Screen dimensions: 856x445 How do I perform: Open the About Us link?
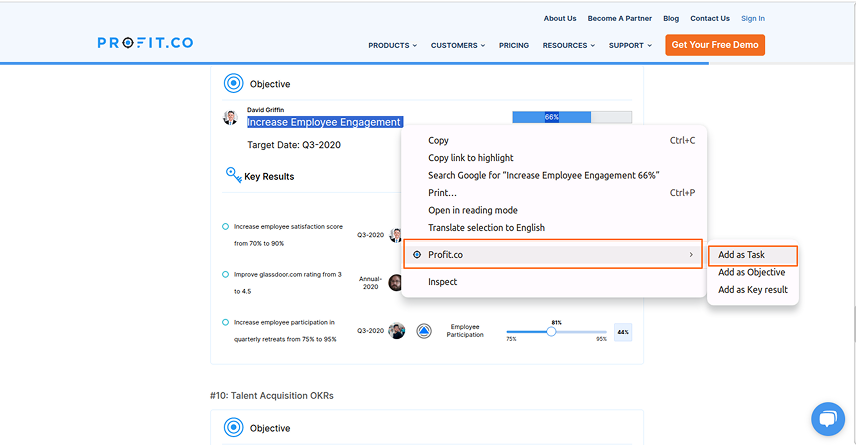[560, 19]
